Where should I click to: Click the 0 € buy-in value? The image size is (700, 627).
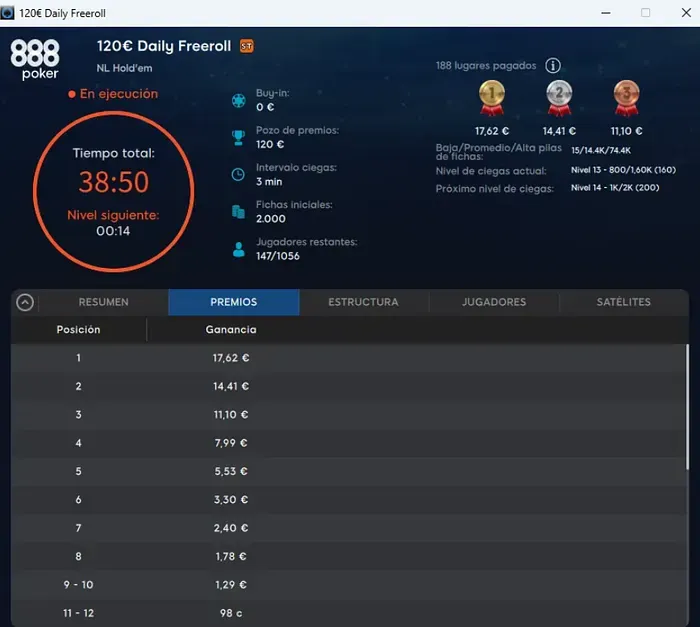click(x=265, y=107)
